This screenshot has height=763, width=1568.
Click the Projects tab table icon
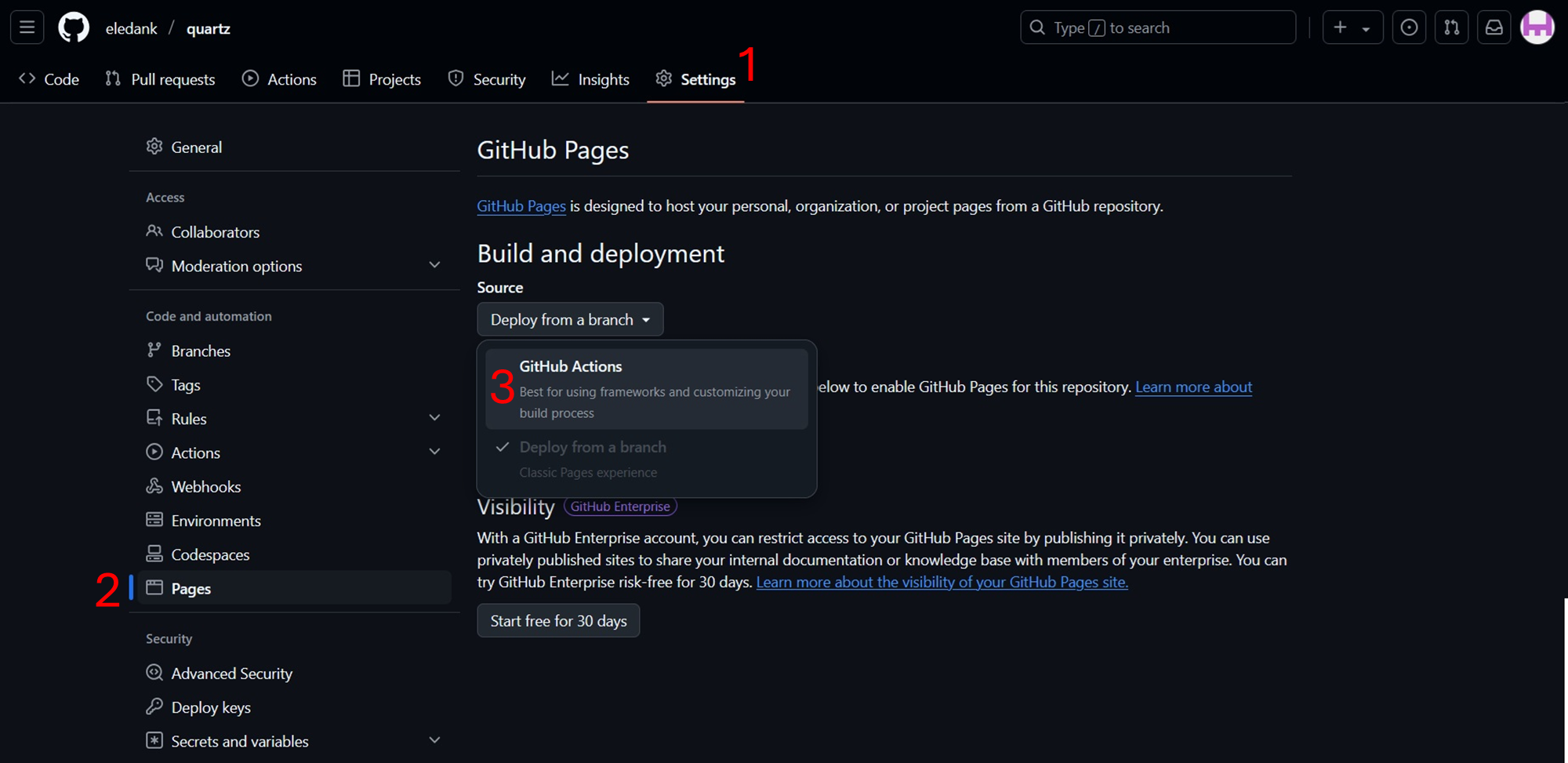click(x=351, y=78)
